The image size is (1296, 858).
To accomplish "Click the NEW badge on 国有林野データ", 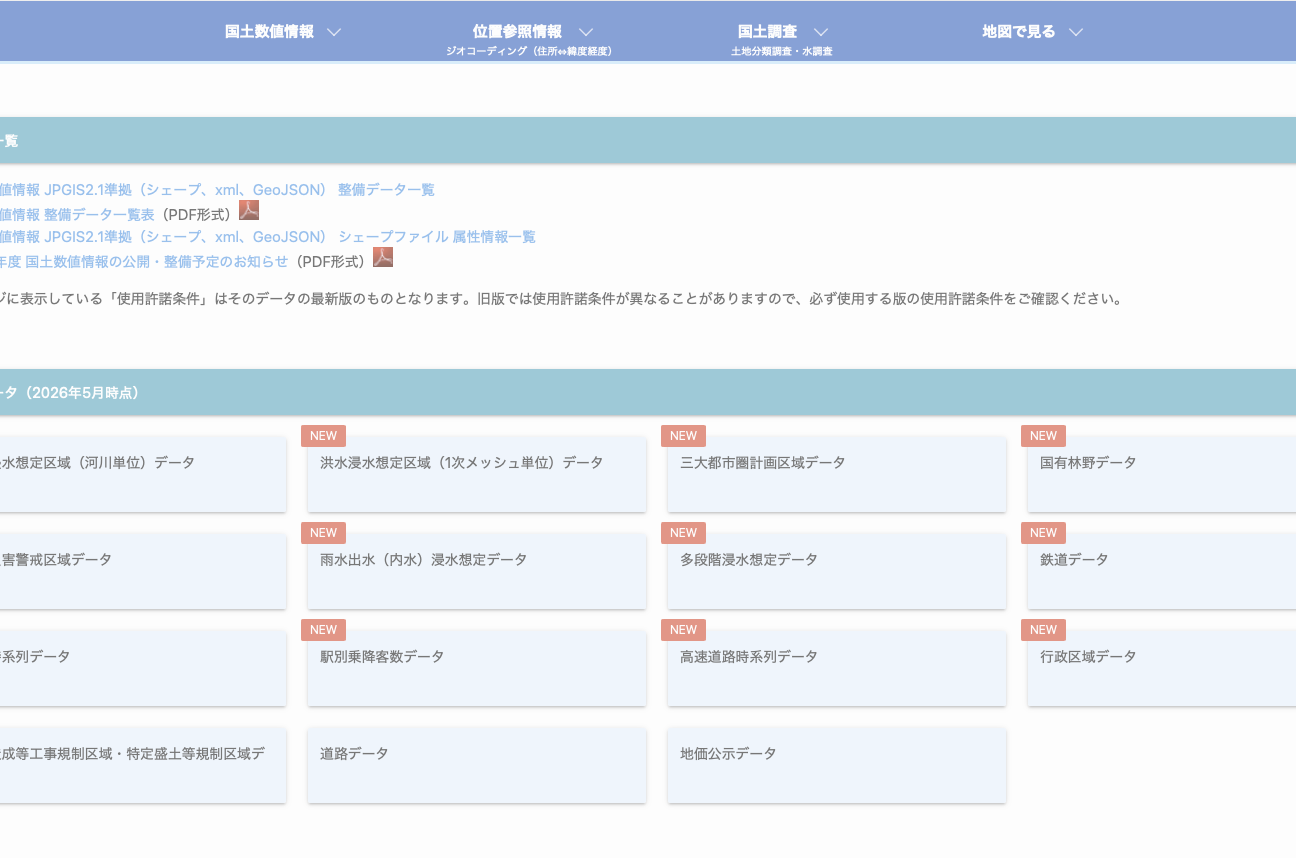I will coord(1043,435).
